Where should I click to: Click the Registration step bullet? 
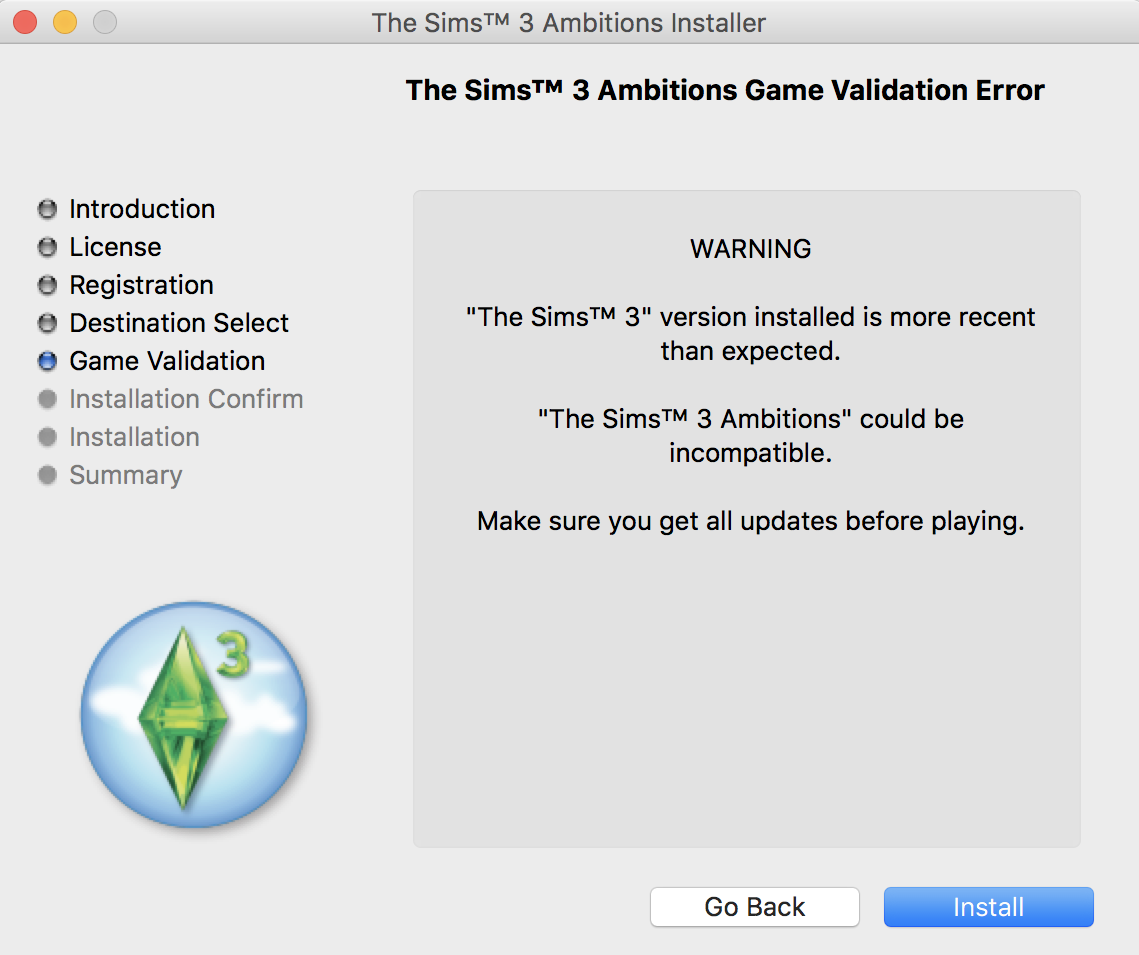47,285
